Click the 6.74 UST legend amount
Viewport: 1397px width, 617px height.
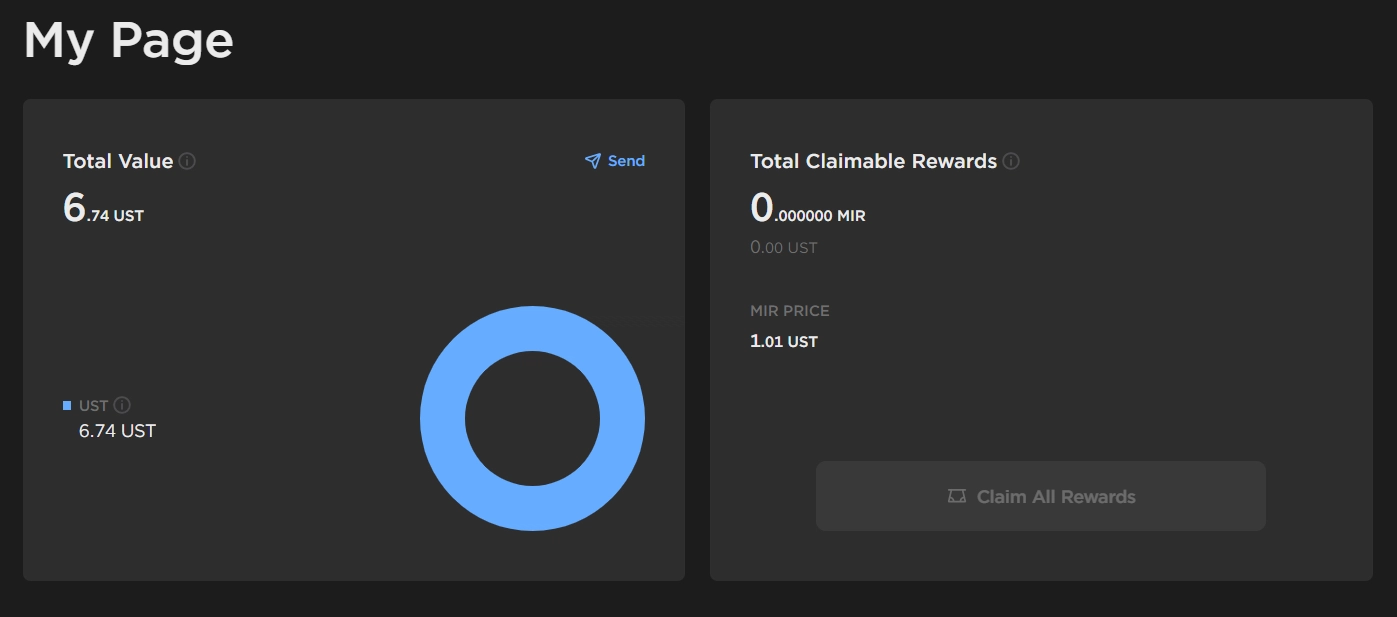click(117, 431)
